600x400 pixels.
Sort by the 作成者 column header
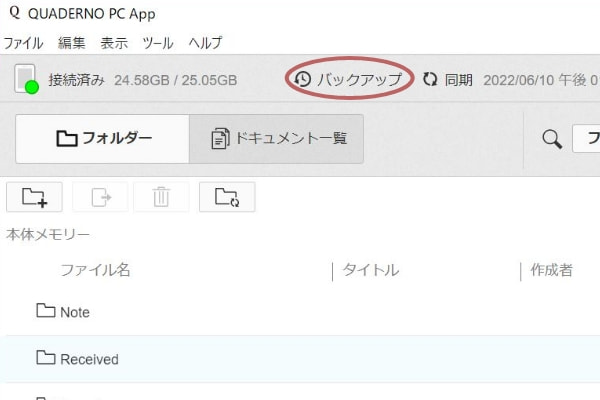(x=551, y=270)
